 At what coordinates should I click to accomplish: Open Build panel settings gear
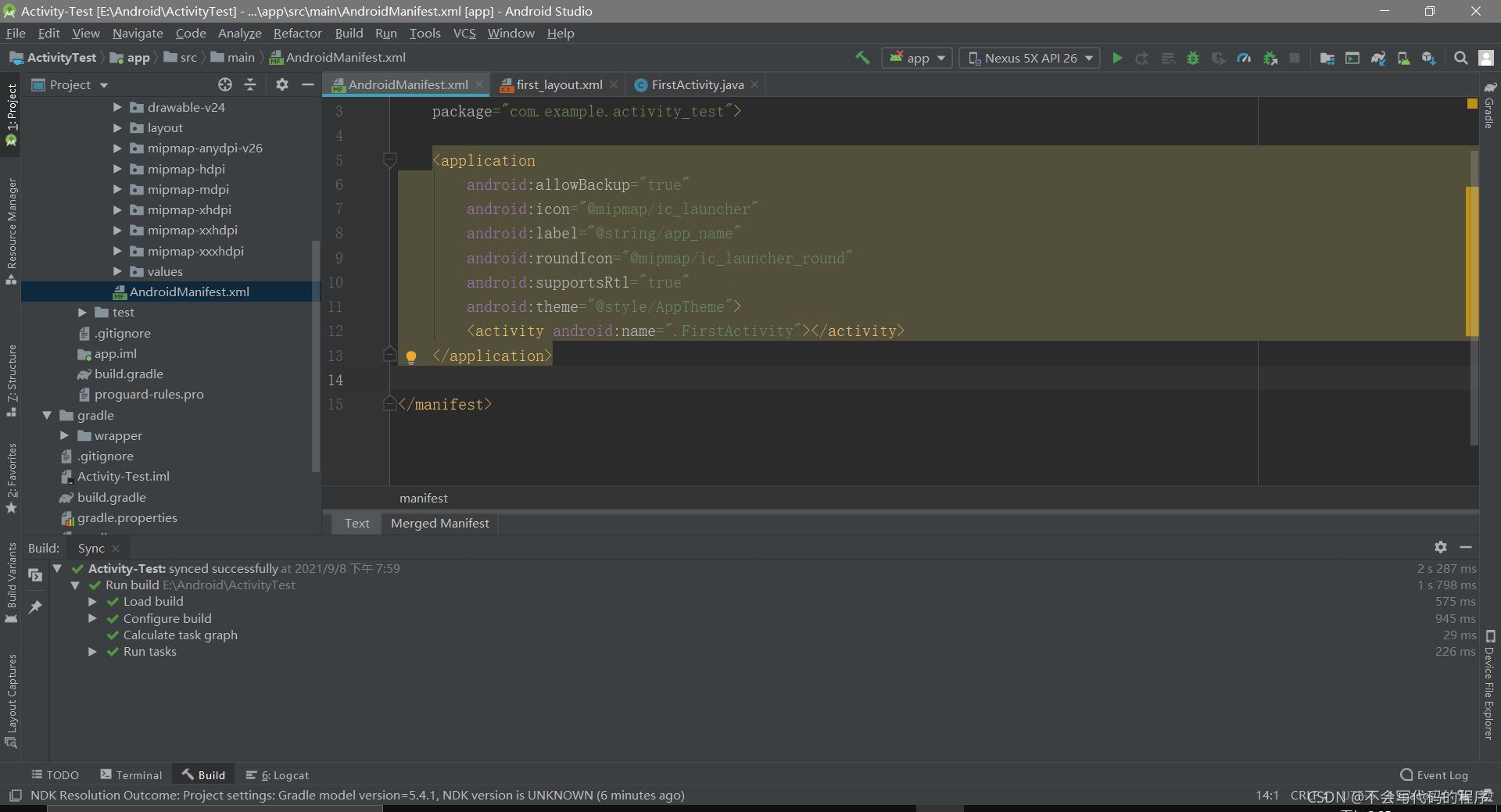[x=1441, y=547]
